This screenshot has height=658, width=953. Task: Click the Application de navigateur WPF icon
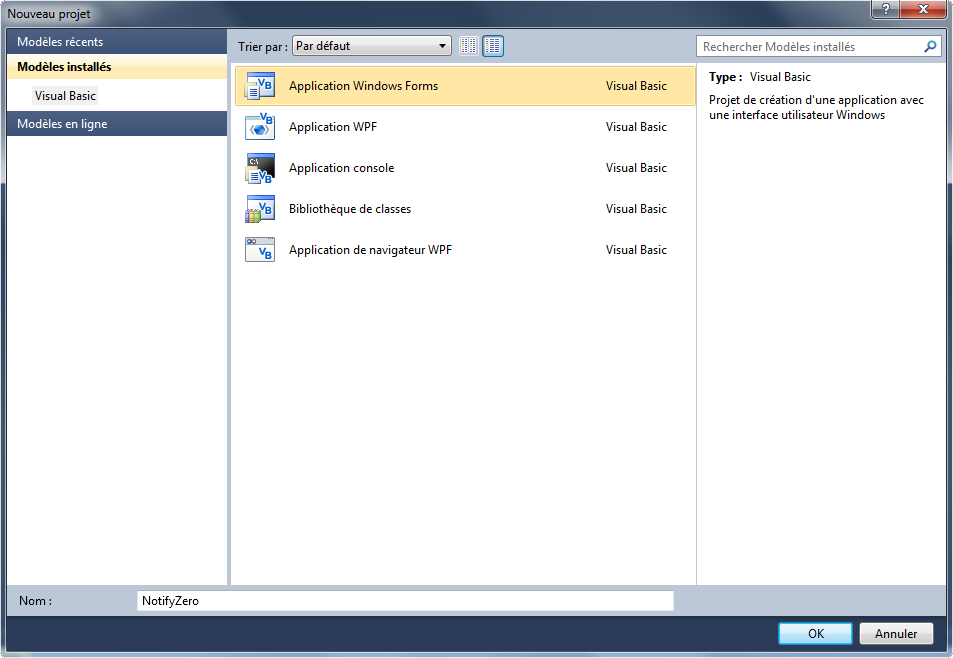260,250
